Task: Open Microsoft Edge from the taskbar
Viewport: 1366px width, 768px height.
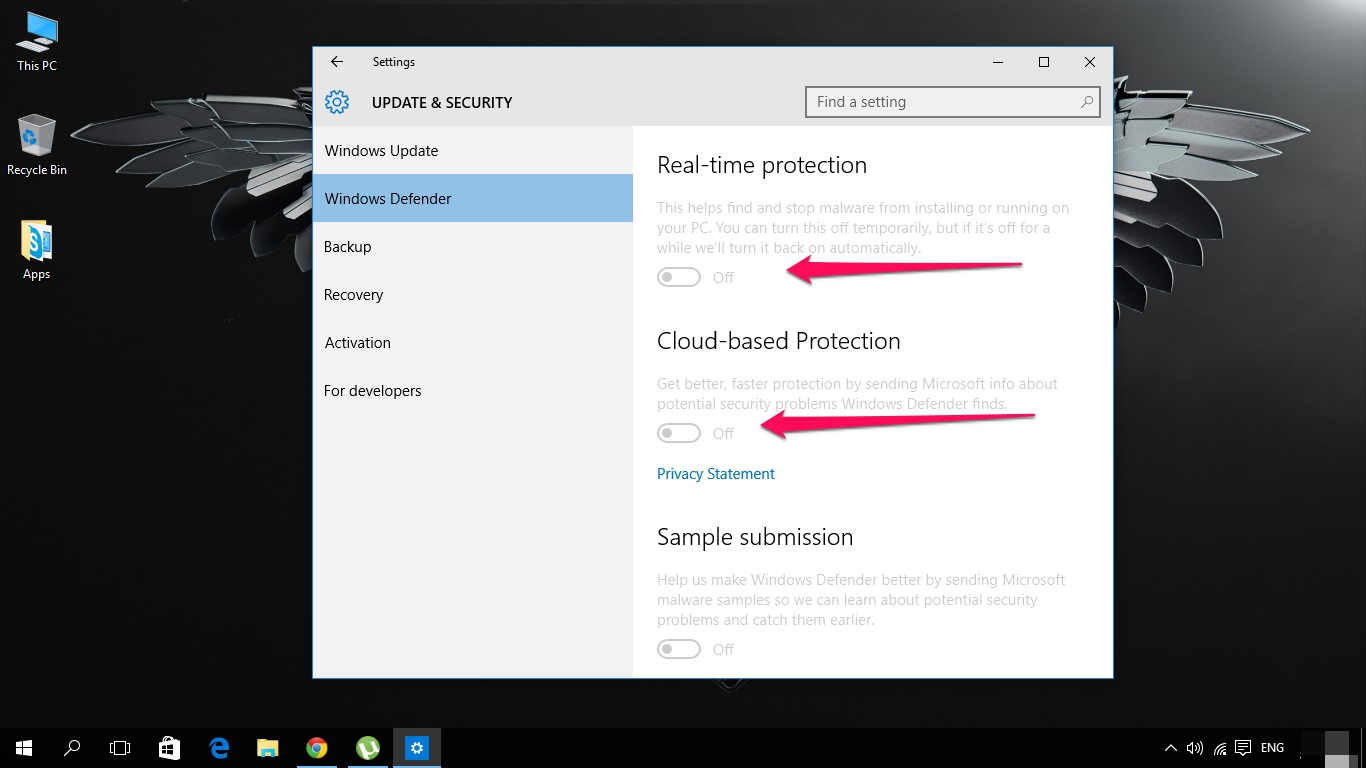Action: click(x=218, y=747)
